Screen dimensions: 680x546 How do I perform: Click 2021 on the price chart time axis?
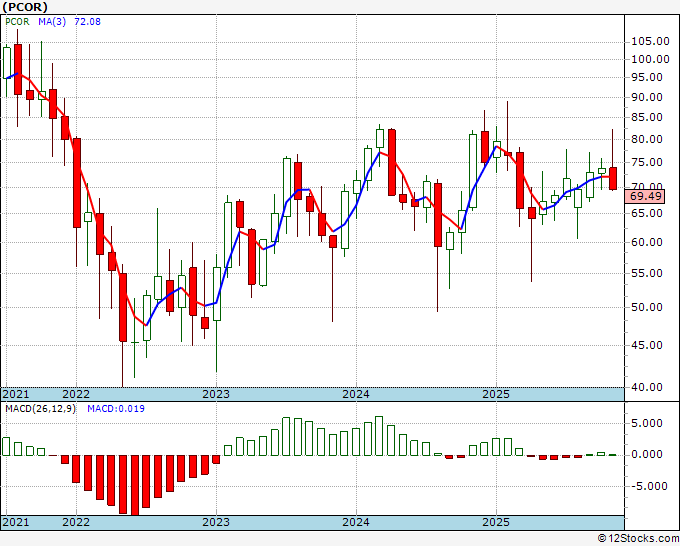16,394
